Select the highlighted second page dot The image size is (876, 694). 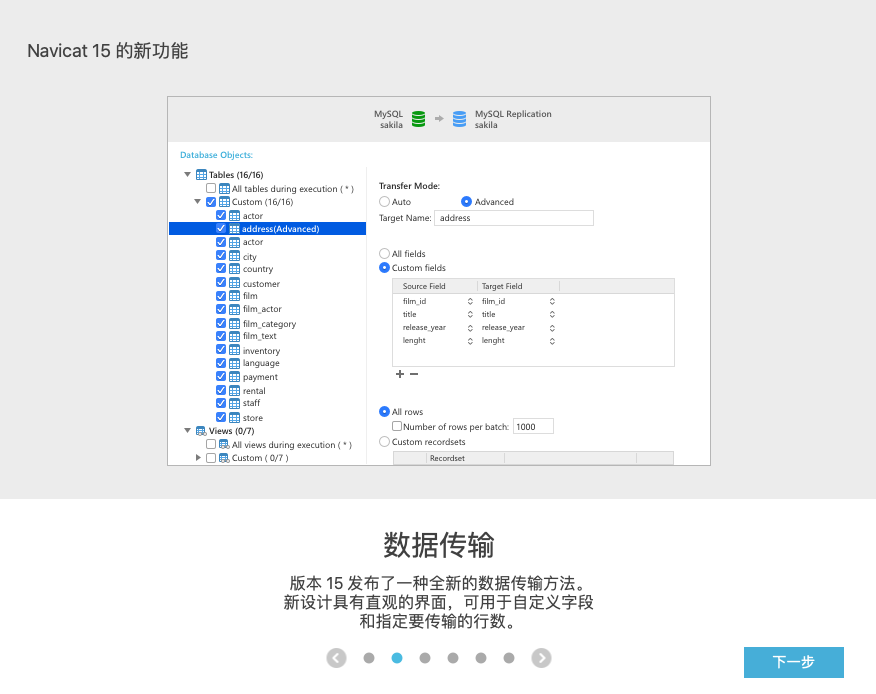tap(397, 658)
